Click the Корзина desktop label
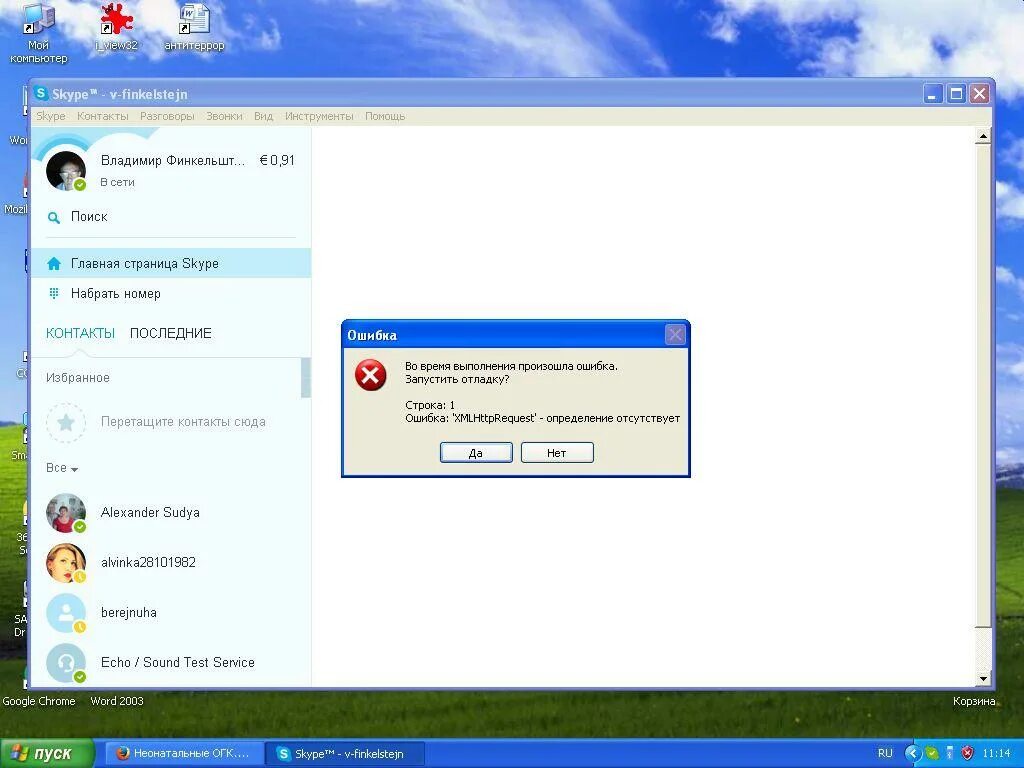 click(974, 701)
